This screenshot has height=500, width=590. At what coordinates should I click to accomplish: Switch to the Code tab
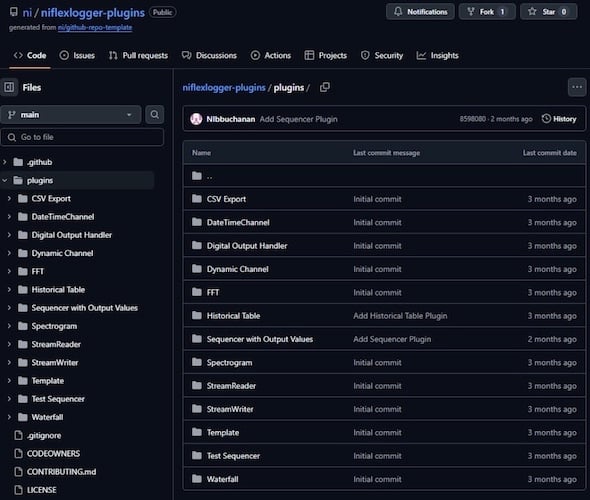[x=30, y=56]
